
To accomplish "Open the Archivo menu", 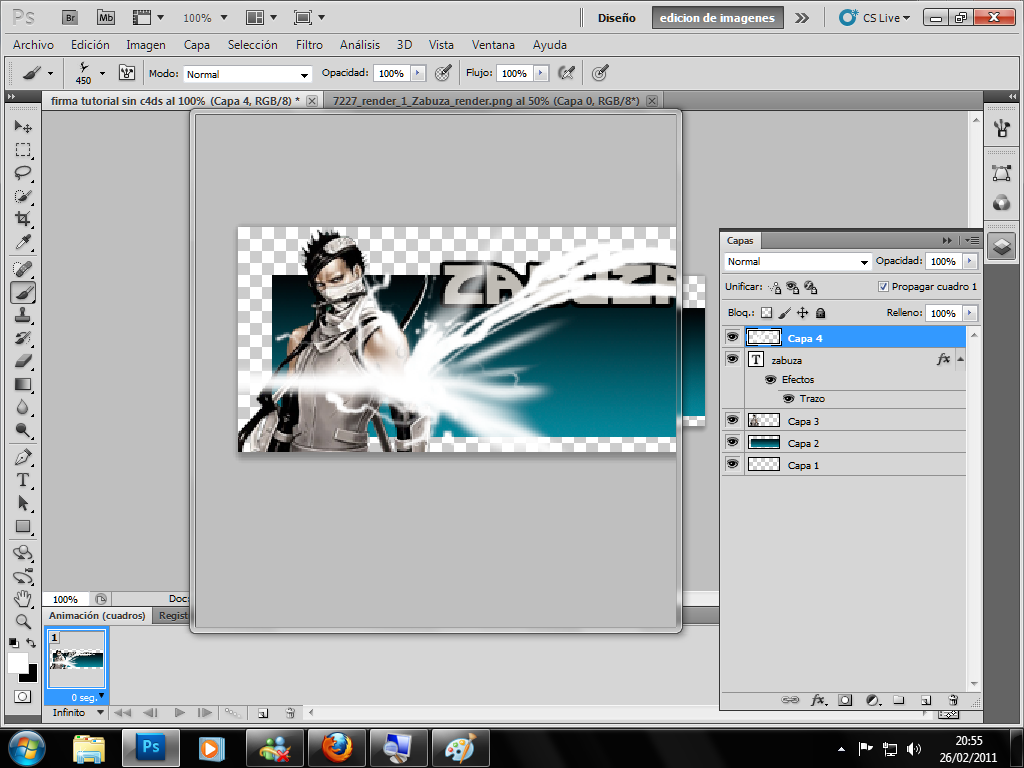I will click(x=33, y=44).
